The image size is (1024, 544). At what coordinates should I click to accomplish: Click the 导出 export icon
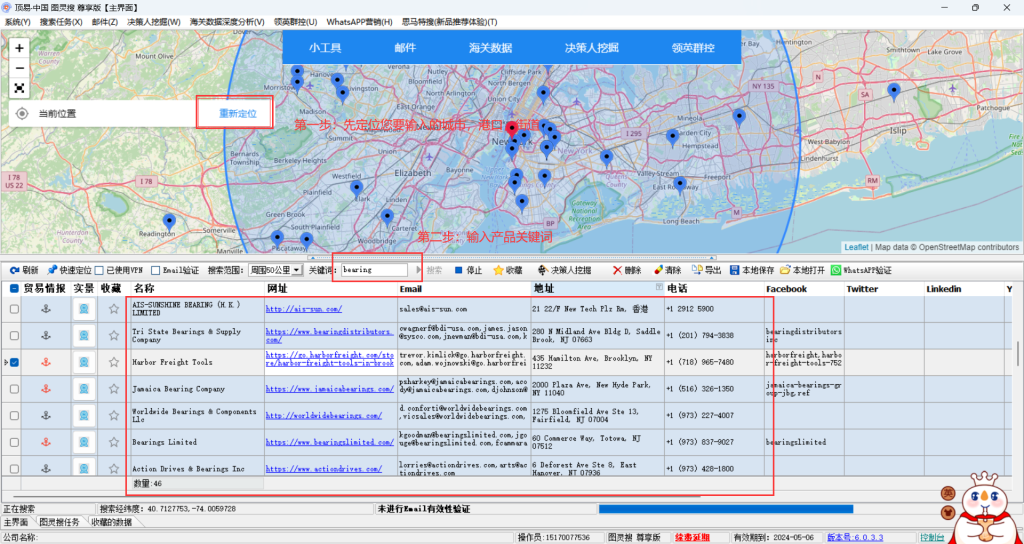pos(697,270)
